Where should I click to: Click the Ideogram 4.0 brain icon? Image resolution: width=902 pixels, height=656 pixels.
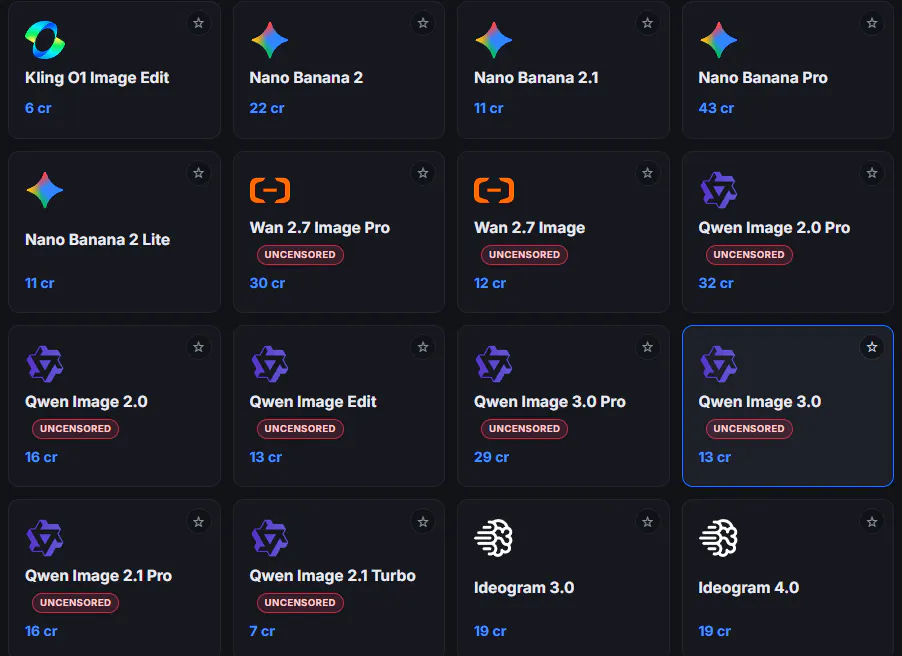click(x=718, y=538)
